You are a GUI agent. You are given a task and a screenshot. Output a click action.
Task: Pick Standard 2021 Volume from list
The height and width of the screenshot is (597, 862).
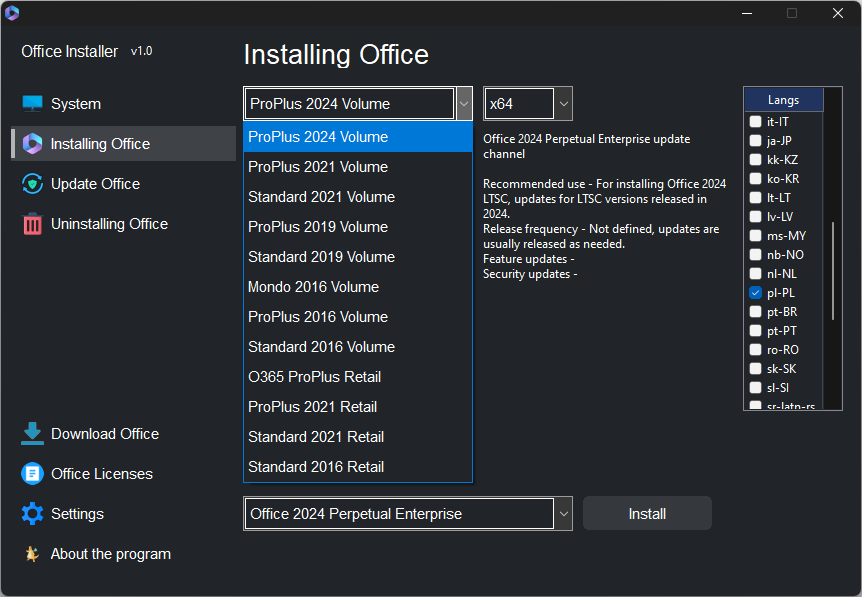(358, 197)
